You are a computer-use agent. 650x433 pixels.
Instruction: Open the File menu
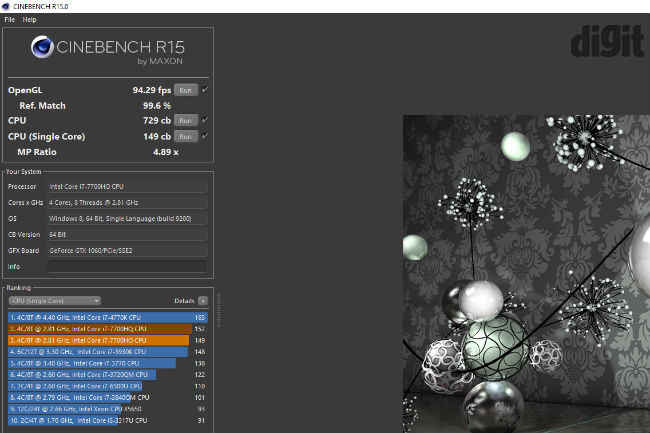coord(10,19)
